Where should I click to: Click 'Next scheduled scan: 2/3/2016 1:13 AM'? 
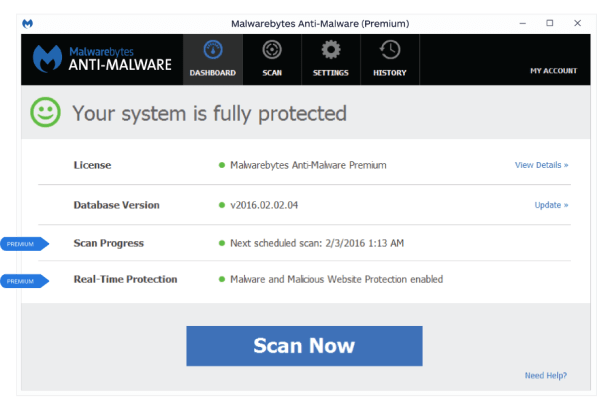tap(317, 243)
